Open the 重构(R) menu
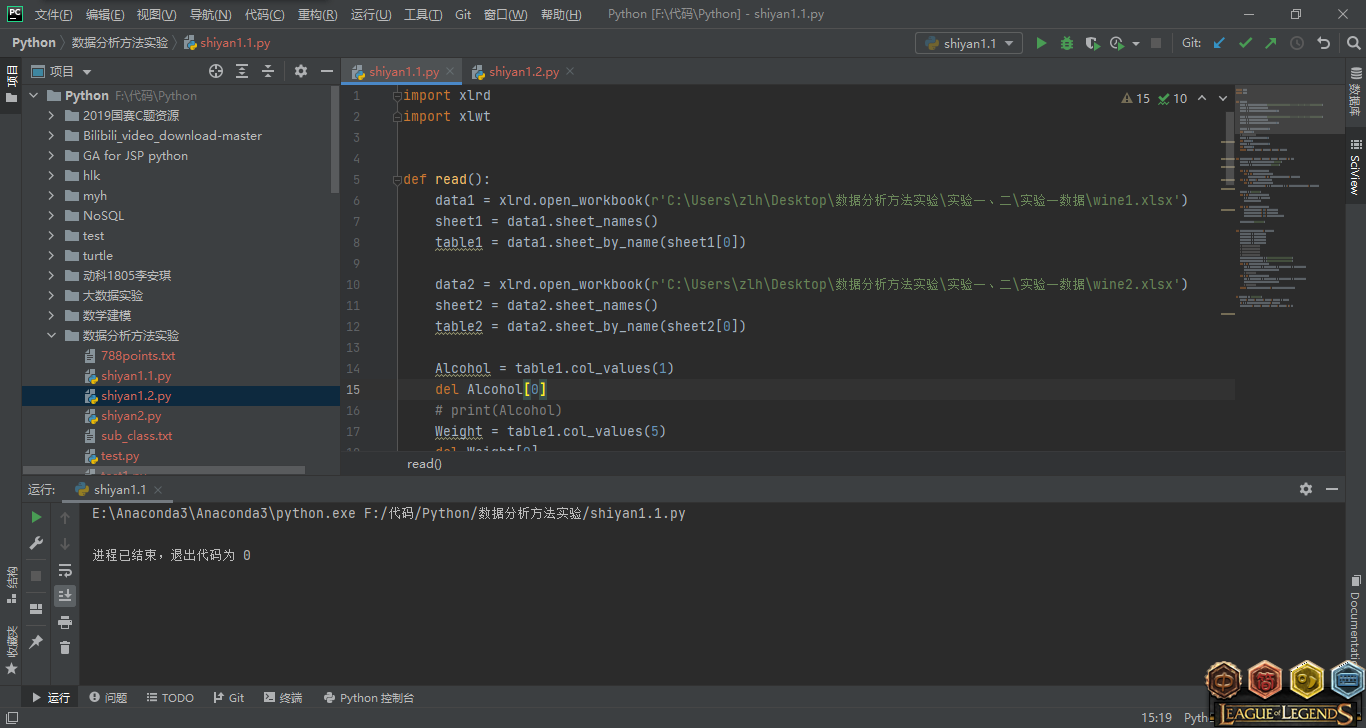1366x728 pixels. pos(317,15)
